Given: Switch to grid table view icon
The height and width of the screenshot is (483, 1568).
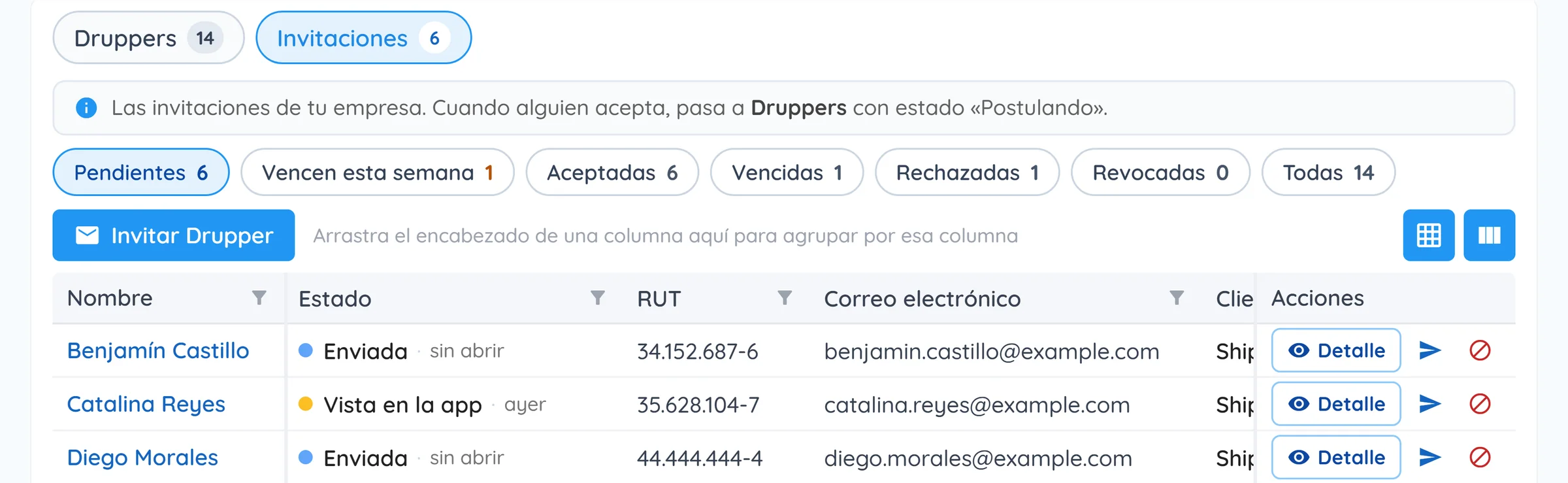Looking at the screenshot, I should [x=1429, y=235].
